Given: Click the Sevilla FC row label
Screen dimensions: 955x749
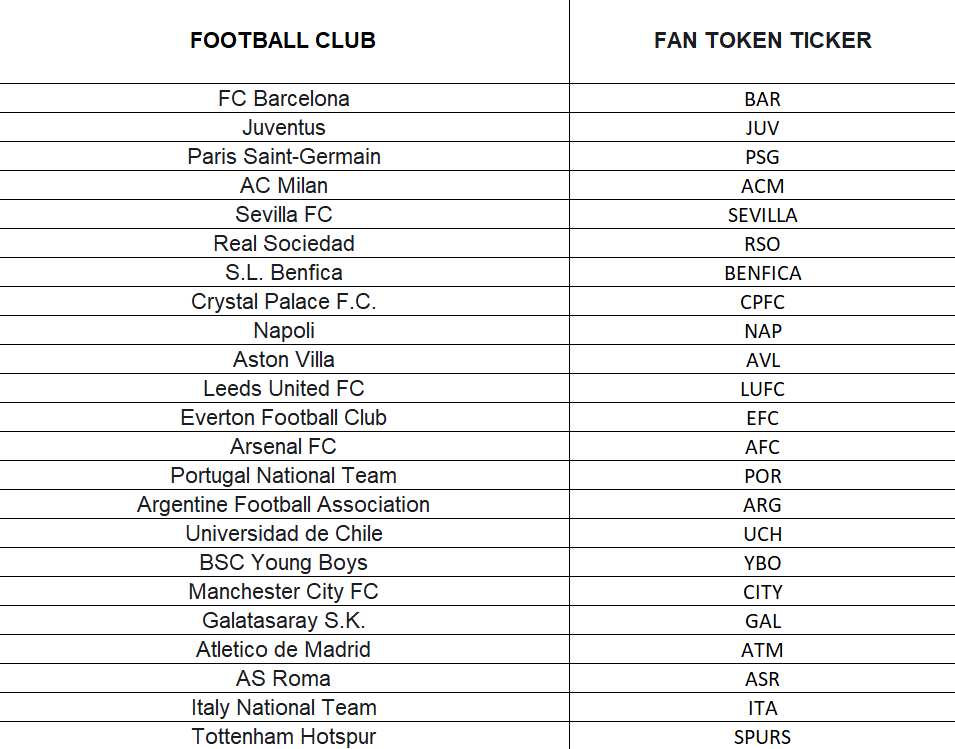Looking at the screenshot, I should coord(283,215).
